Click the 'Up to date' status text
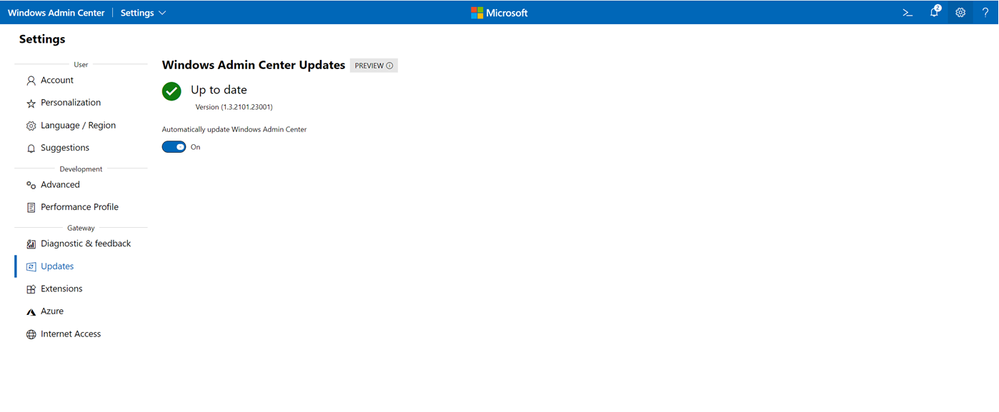 point(219,90)
